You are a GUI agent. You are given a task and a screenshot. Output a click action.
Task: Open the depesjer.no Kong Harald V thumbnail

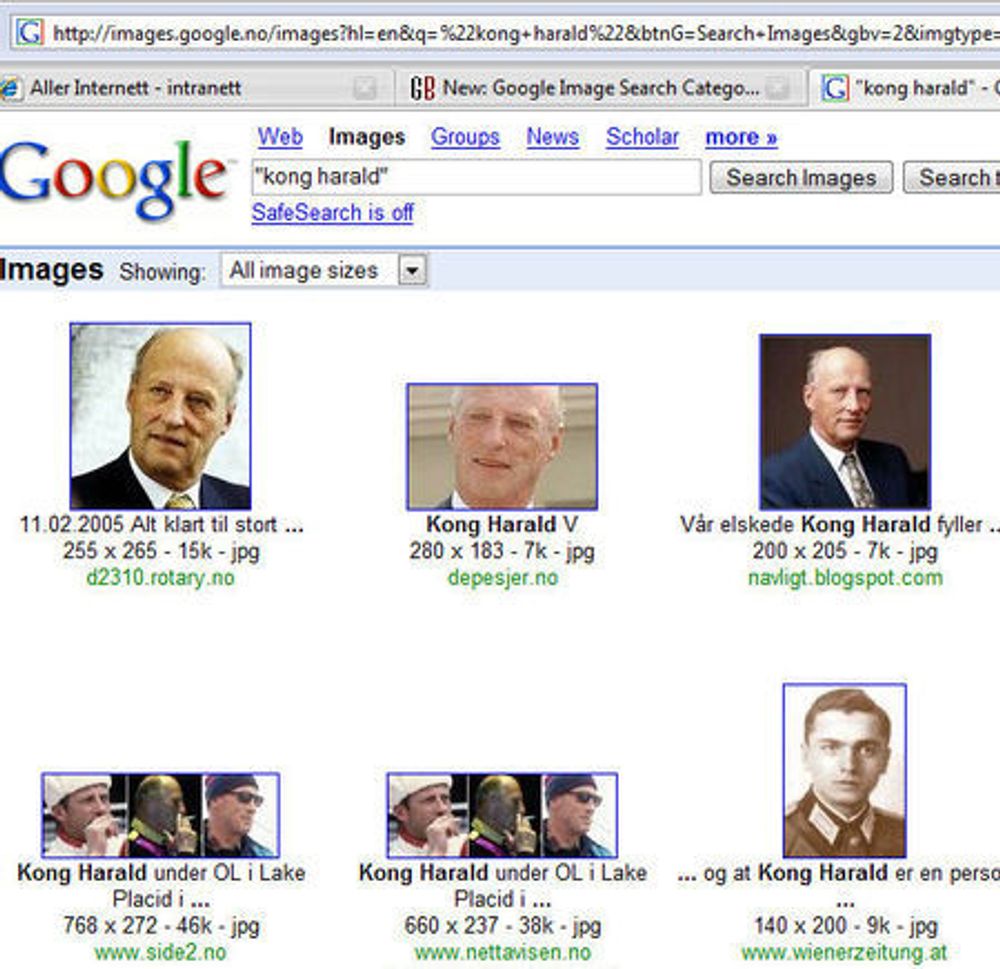click(x=503, y=447)
